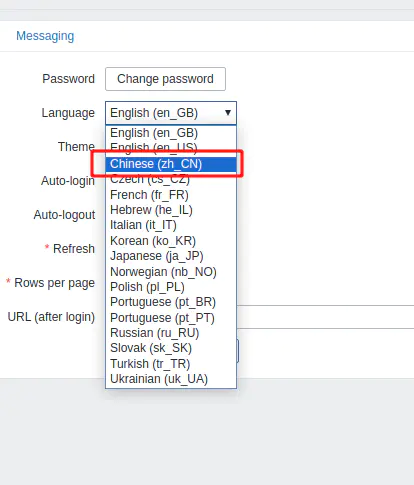Select English (en_GB) from language list

pos(171,133)
